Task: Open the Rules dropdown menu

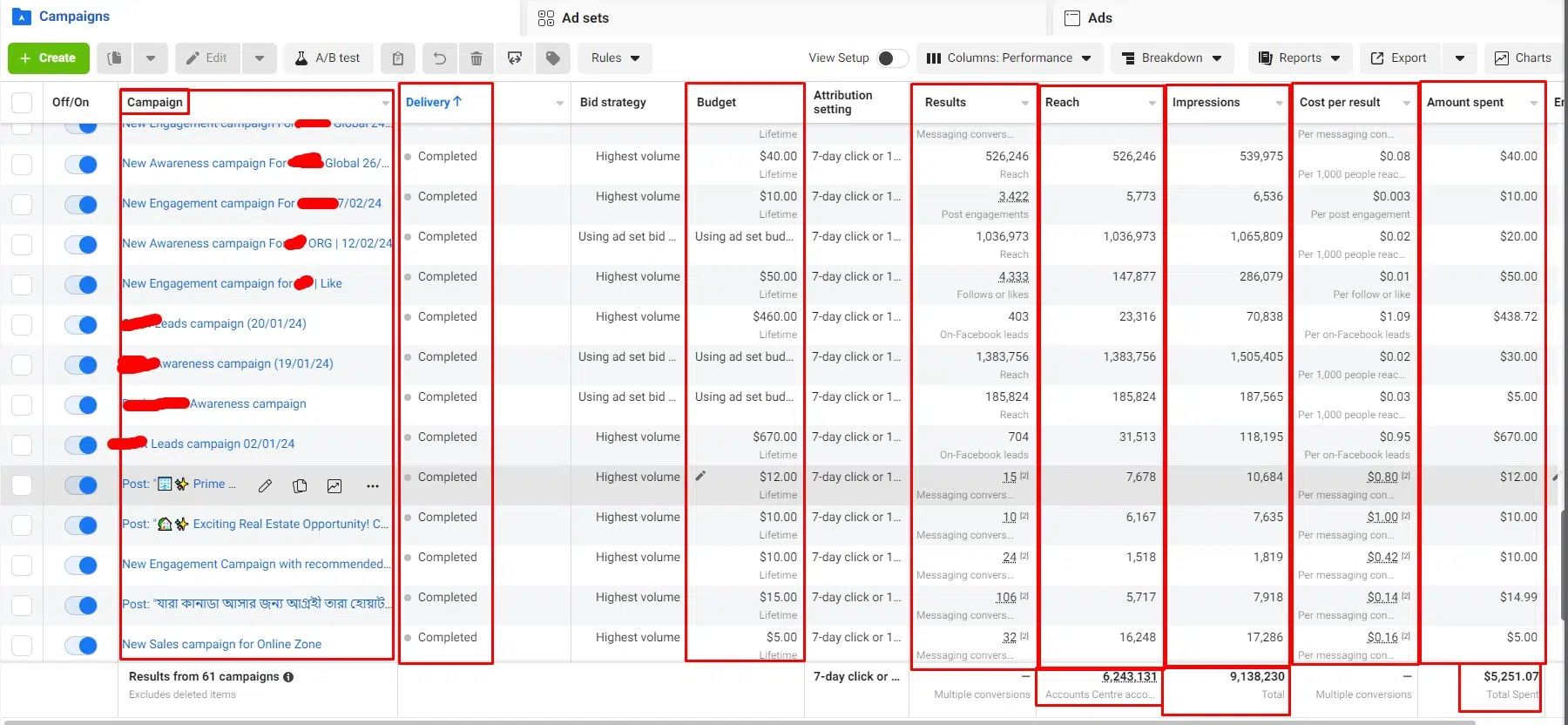Action: click(x=615, y=58)
